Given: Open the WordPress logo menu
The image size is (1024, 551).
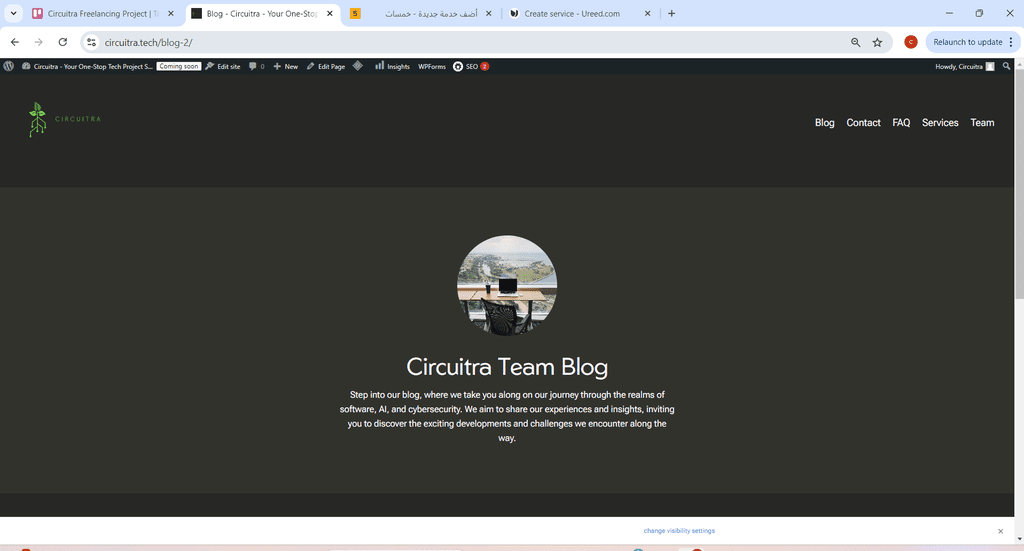Looking at the screenshot, I should [8, 66].
